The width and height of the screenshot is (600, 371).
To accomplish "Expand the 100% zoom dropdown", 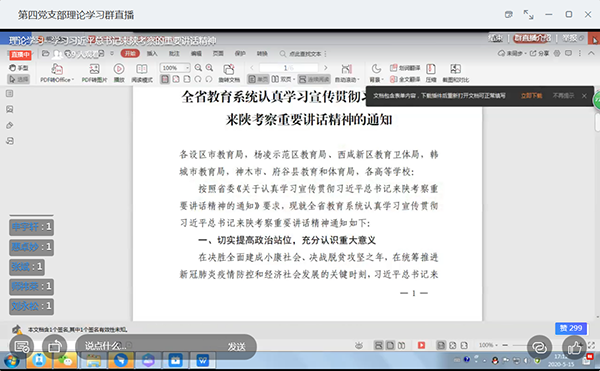I will (175, 68).
